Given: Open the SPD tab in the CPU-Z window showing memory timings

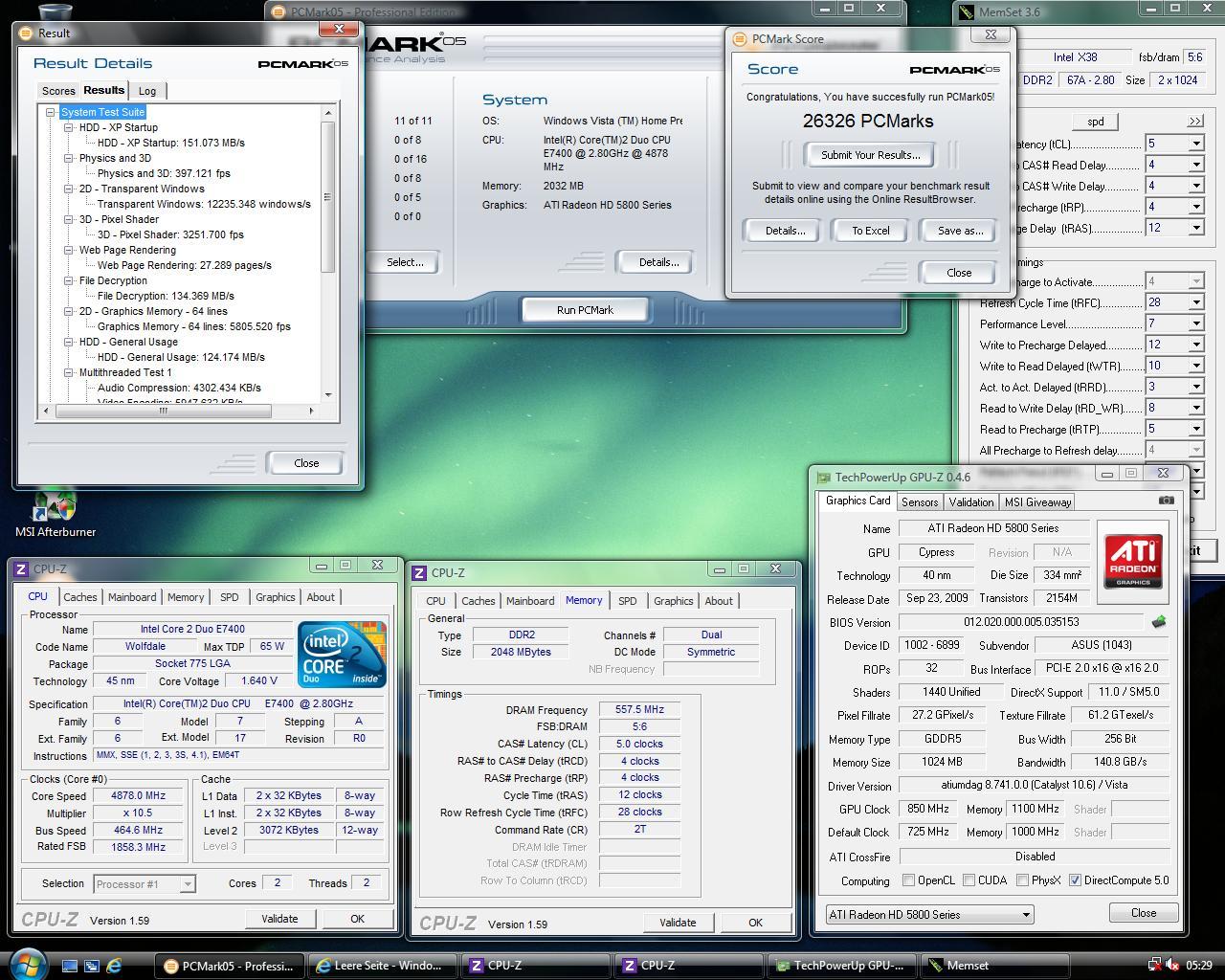Looking at the screenshot, I should [627, 601].
